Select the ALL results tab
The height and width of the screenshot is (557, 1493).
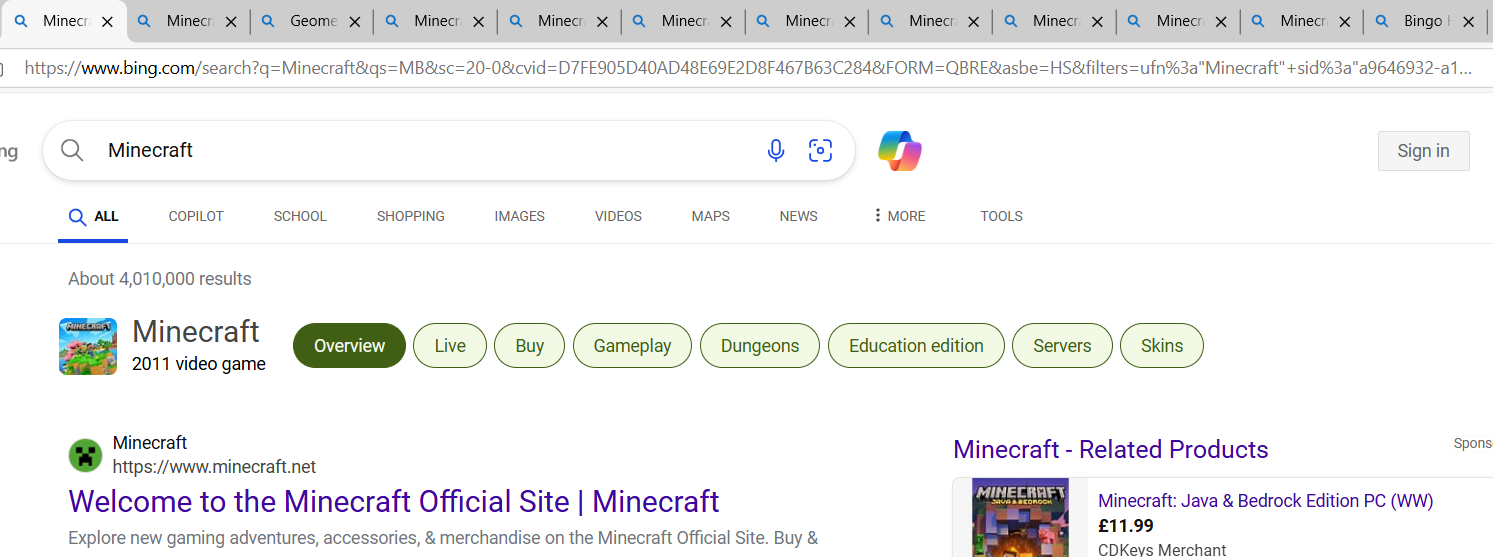pyautogui.click(x=93, y=216)
